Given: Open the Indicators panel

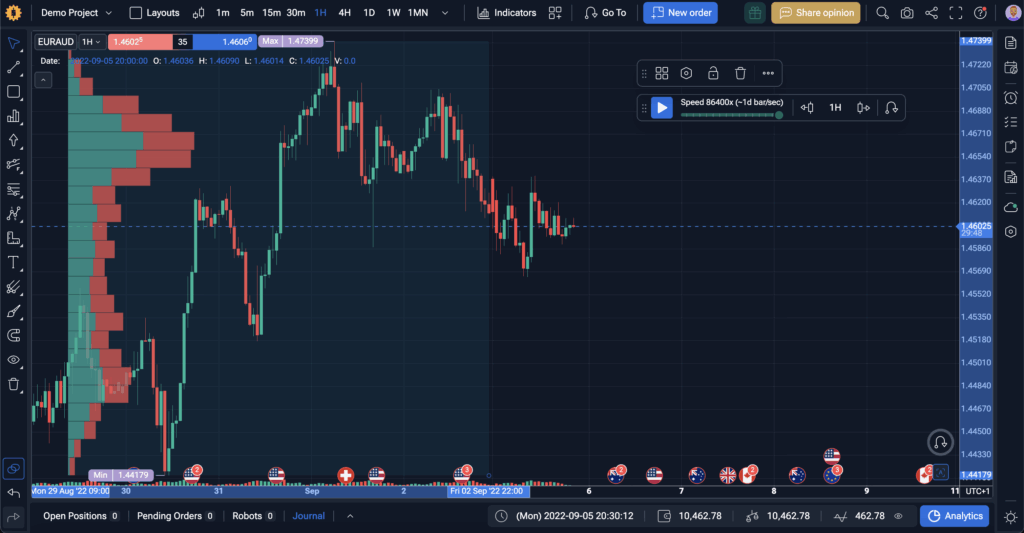Looking at the screenshot, I should 507,13.
